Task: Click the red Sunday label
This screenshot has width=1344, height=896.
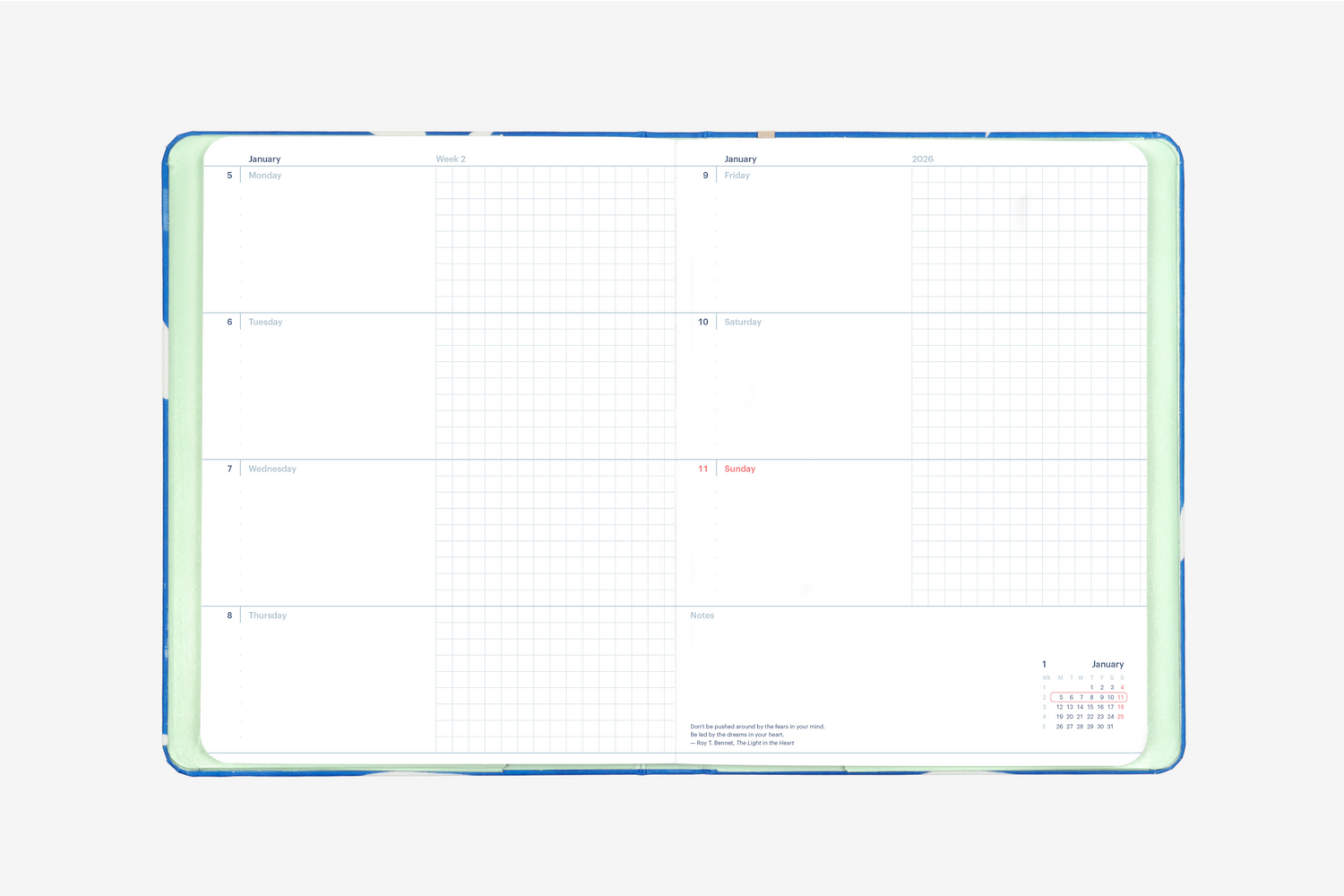Action: tap(739, 470)
